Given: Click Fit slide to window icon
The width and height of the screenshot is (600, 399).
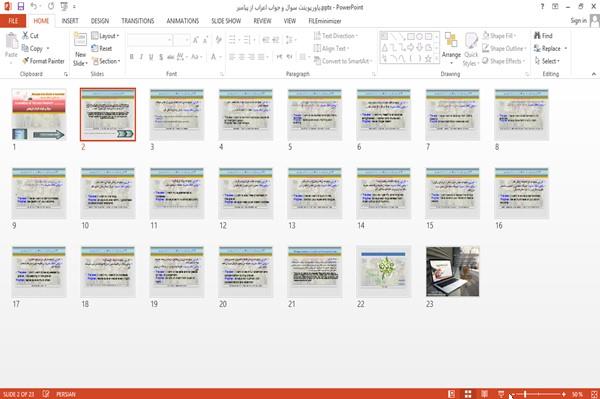Looking at the screenshot, I should (594, 394).
